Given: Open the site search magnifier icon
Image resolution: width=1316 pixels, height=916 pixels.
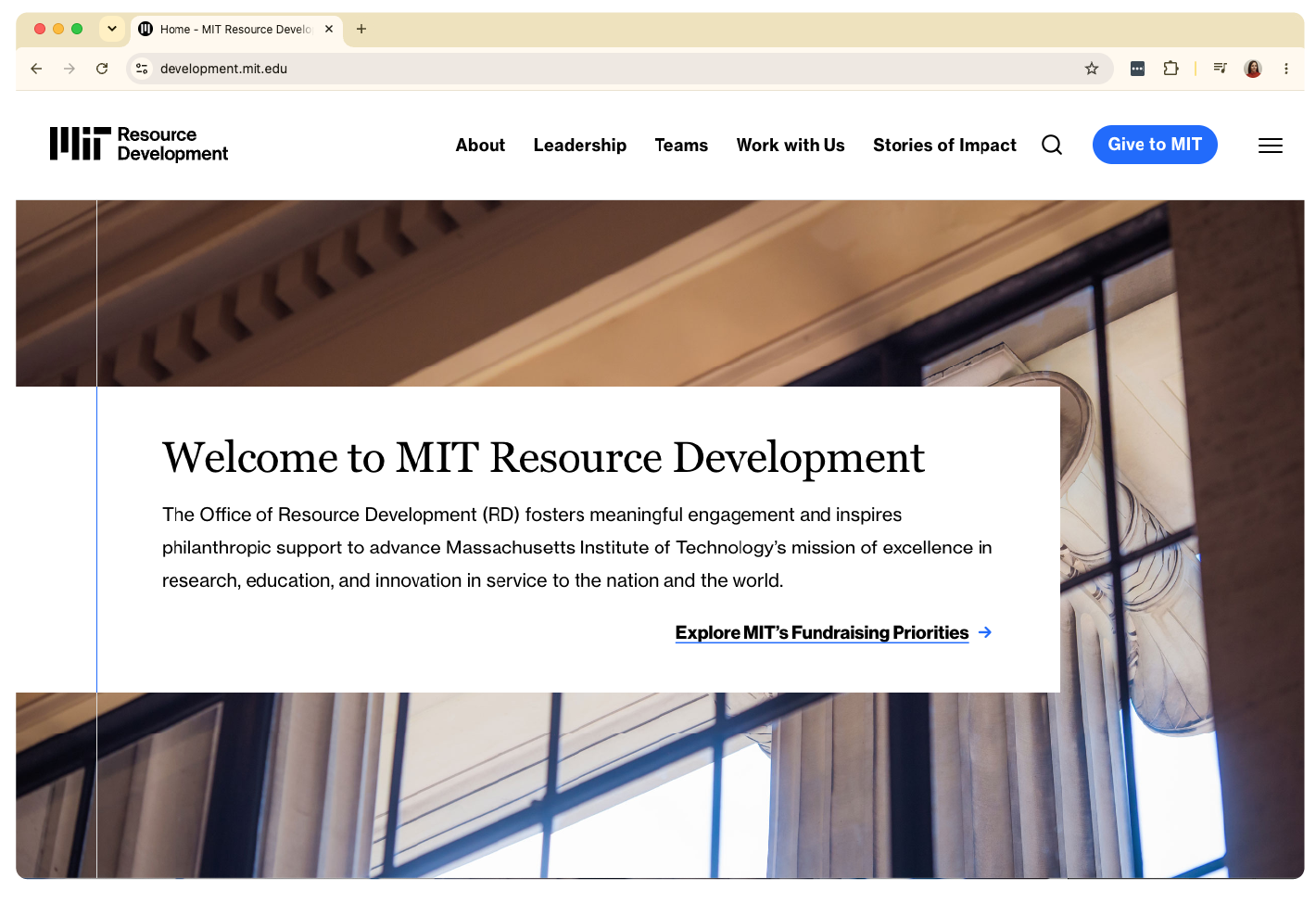Looking at the screenshot, I should click(x=1052, y=145).
